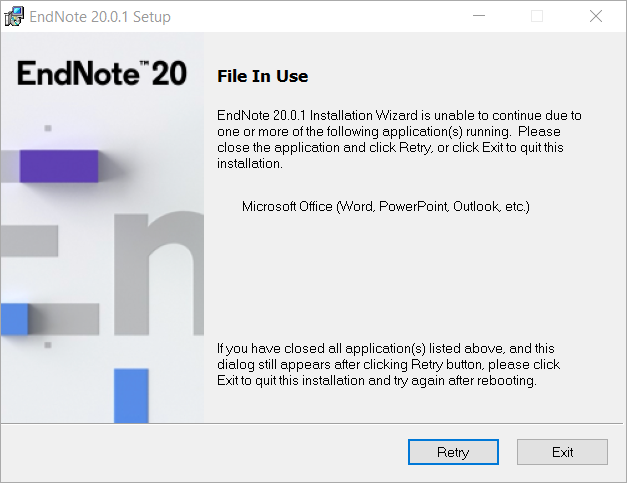Click the large gray letter n graphic

(x=159, y=274)
